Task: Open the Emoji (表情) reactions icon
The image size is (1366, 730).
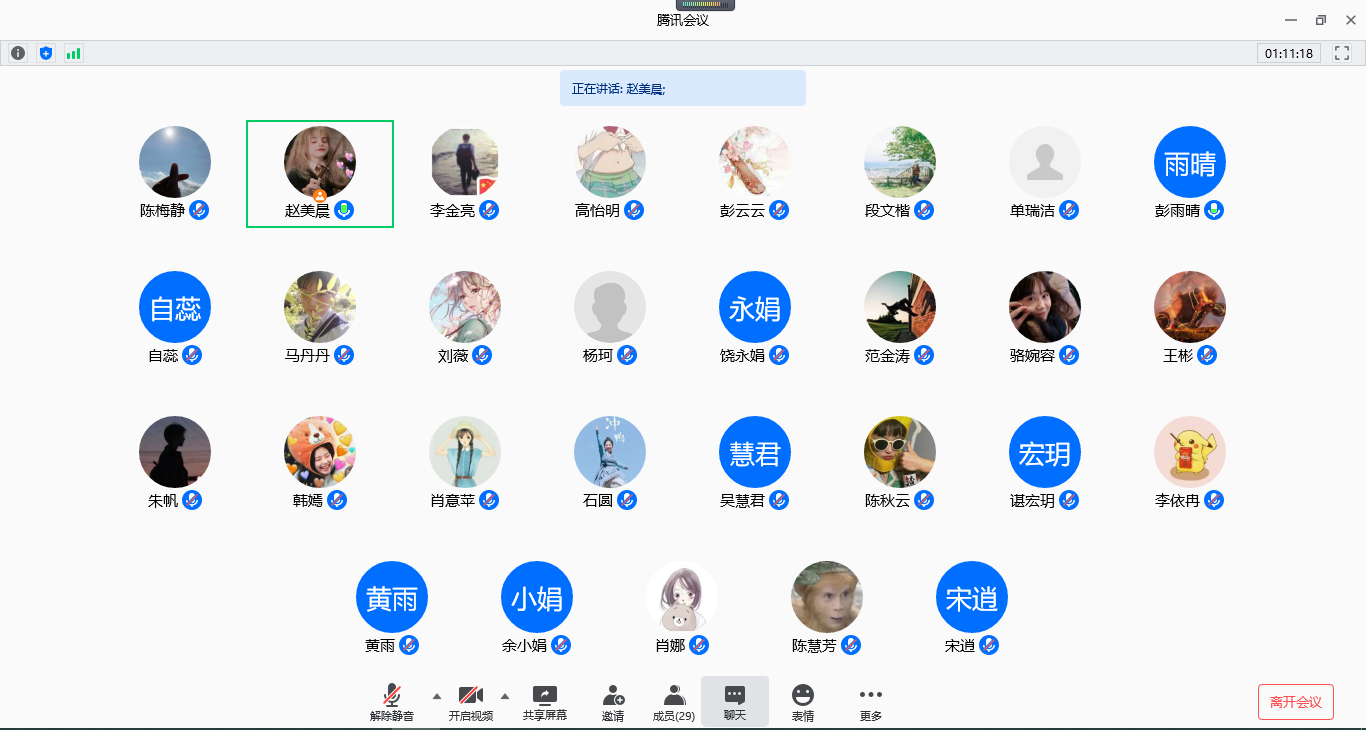Action: [802, 702]
